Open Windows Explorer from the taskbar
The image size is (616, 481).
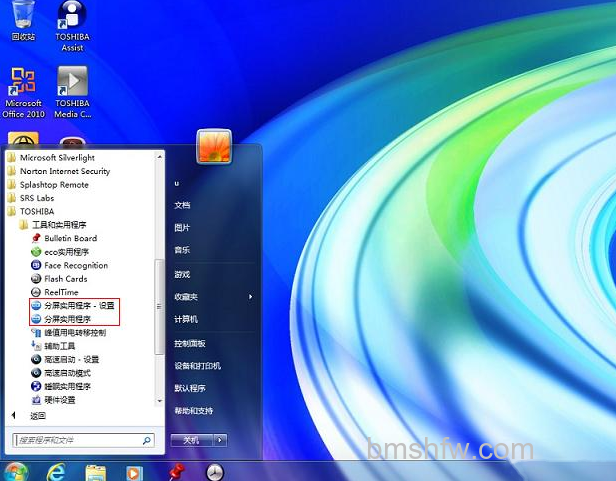[x=95, y=473]
